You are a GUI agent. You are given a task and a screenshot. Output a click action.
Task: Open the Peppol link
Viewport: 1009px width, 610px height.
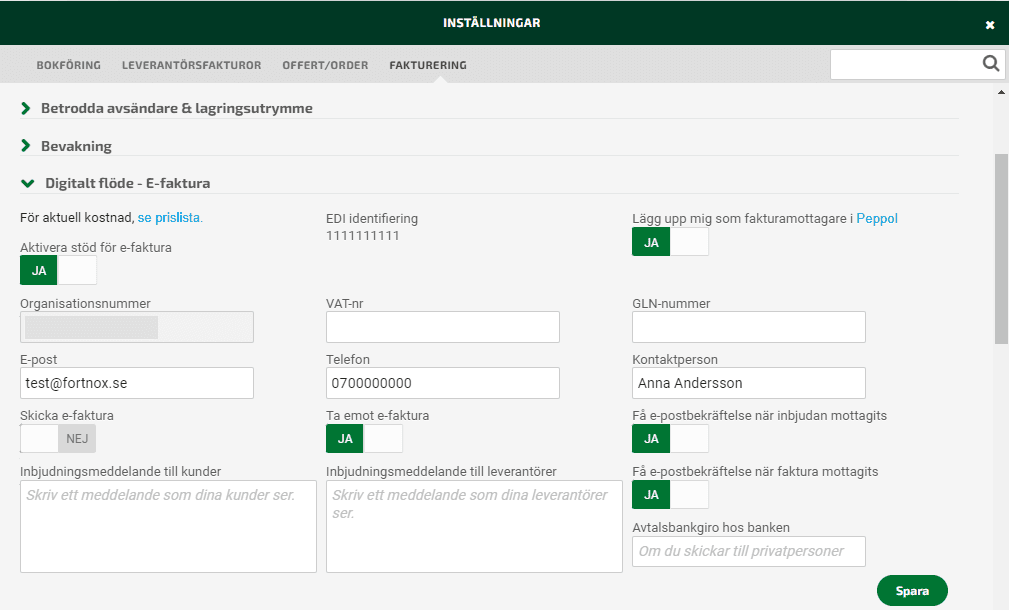876,219
